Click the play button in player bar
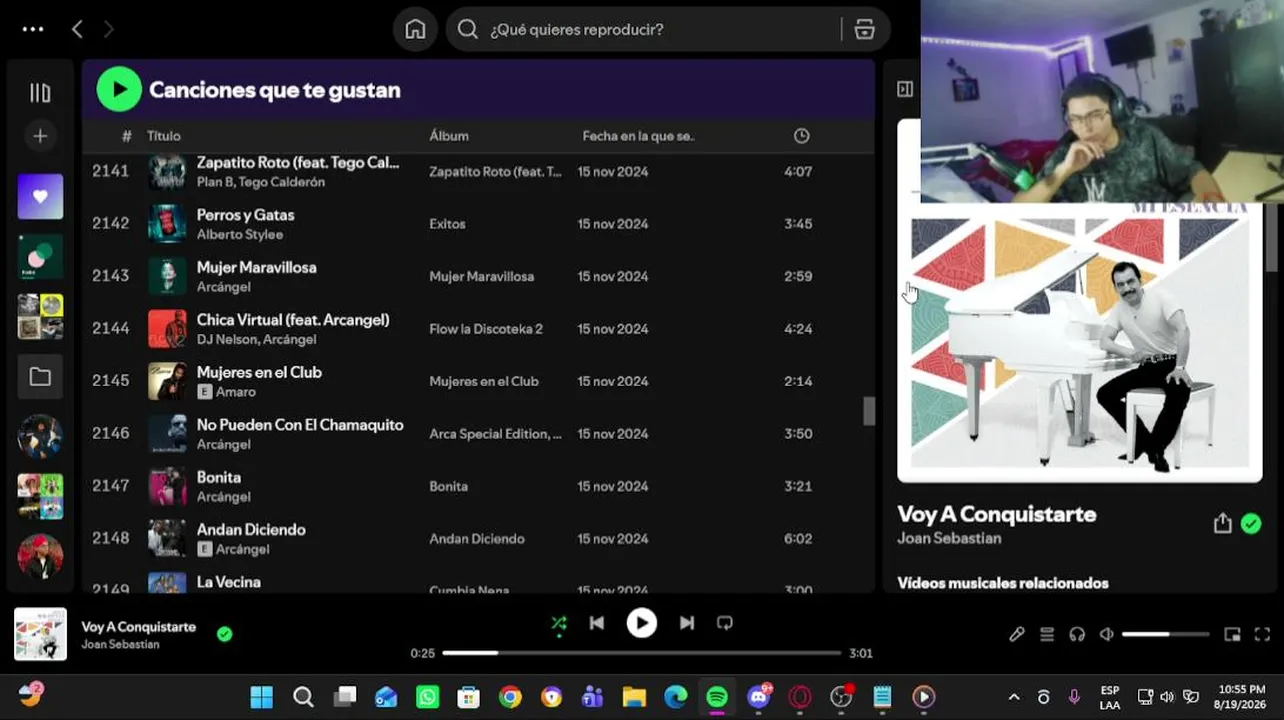1284x720 pixels. pos(642,623)
